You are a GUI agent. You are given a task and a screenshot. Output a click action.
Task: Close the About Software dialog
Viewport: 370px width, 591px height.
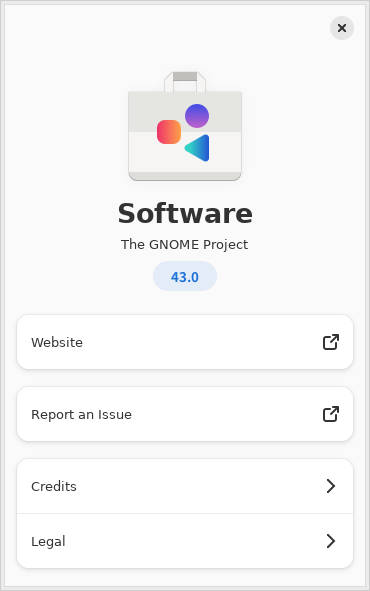coord(342,28)
